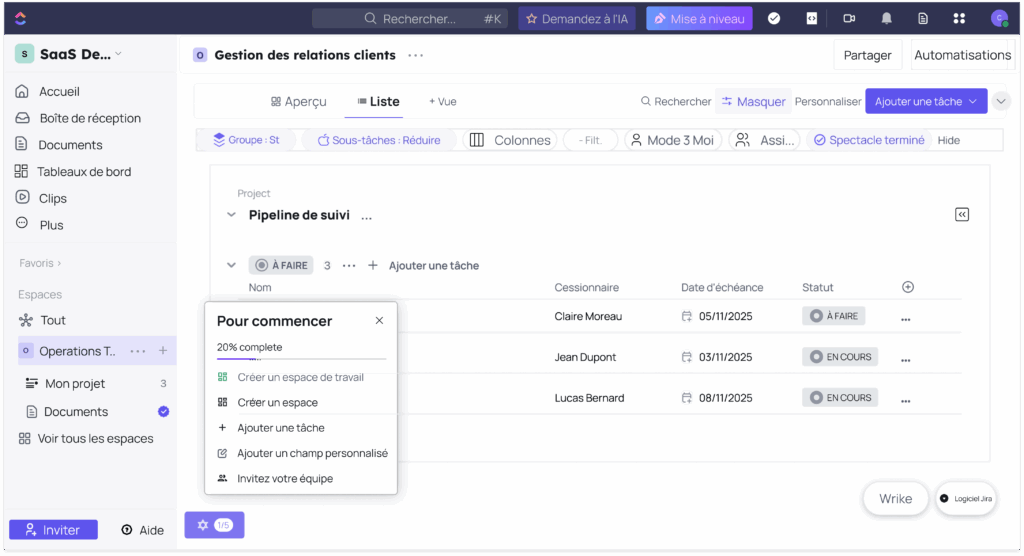Open the code snippet icon in top bar
1024x556 pixels.
[x=812, y=18]
